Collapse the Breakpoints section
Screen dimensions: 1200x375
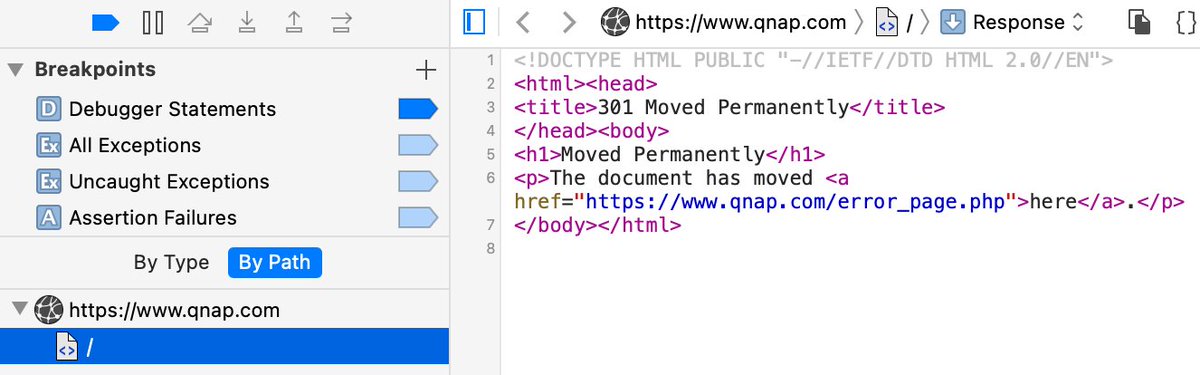coord(16,70)
